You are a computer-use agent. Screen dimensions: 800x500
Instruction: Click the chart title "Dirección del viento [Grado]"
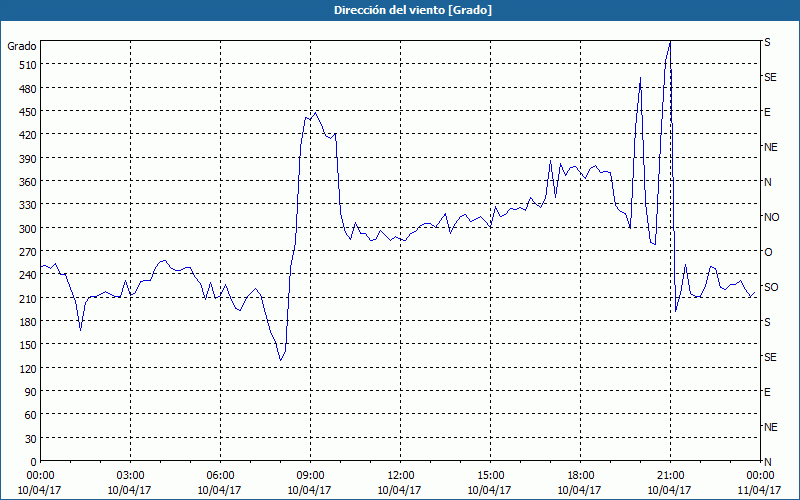tap(399, 10)
